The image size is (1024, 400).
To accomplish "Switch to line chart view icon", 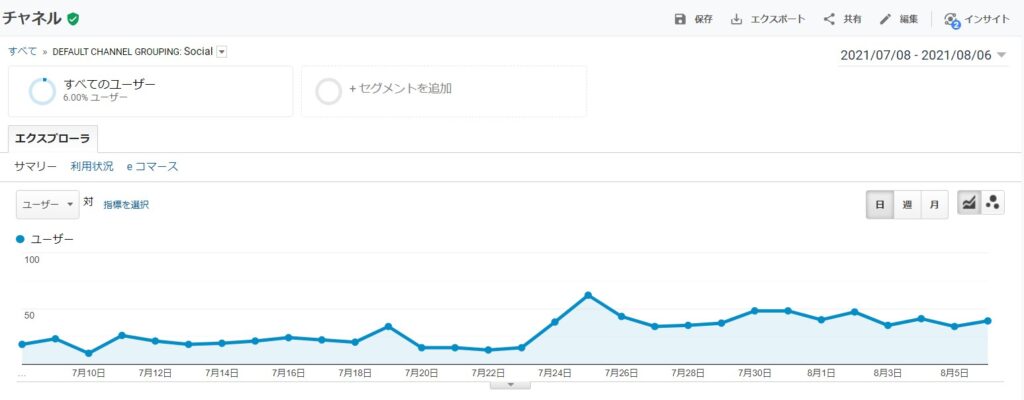I will (x=968, y=203).
